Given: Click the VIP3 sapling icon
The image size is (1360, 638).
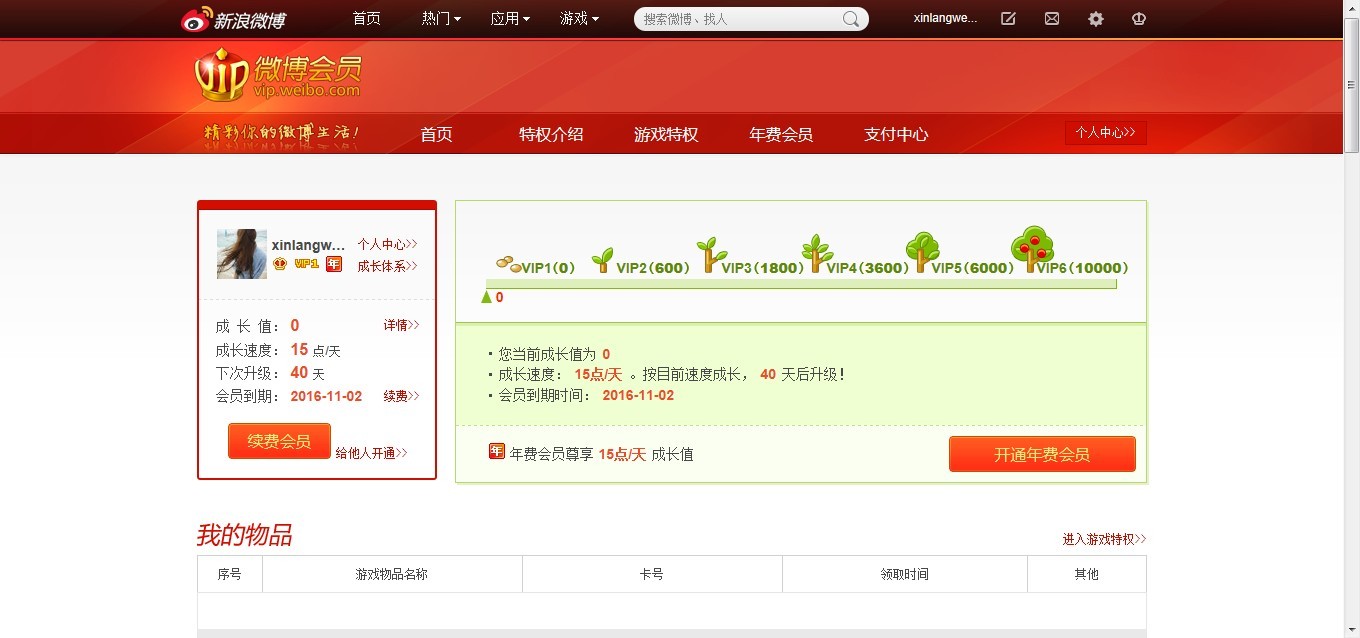Looking at the screenshot, I should tap(711, 255).
